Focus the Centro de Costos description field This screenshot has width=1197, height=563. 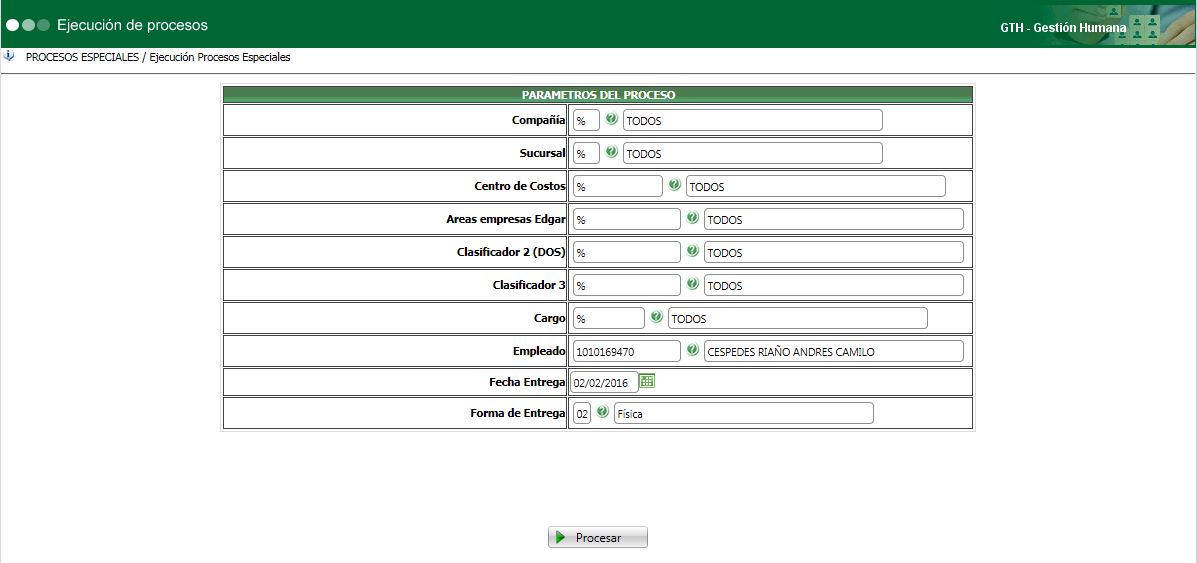[x=815, y=186]
